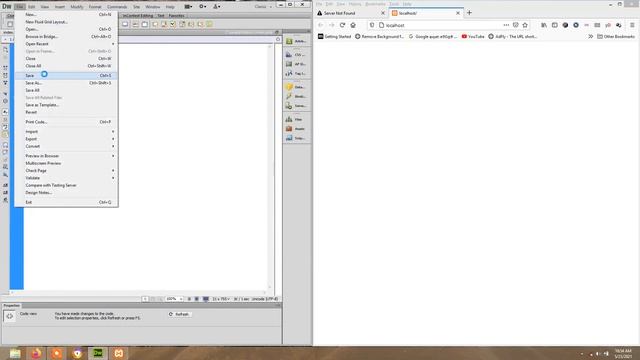Open the CSS Styles panel icon

(x=296, y=54)
